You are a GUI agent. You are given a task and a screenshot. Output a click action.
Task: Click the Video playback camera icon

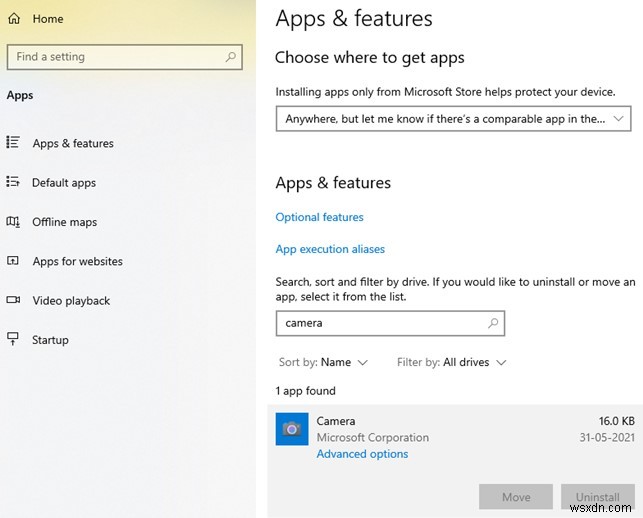13,300
